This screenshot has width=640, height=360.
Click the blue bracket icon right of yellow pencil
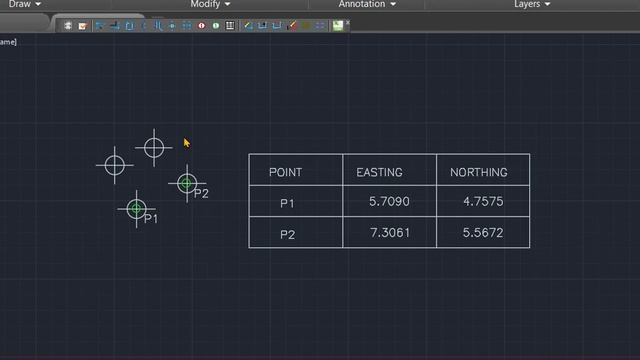point(262,26)
